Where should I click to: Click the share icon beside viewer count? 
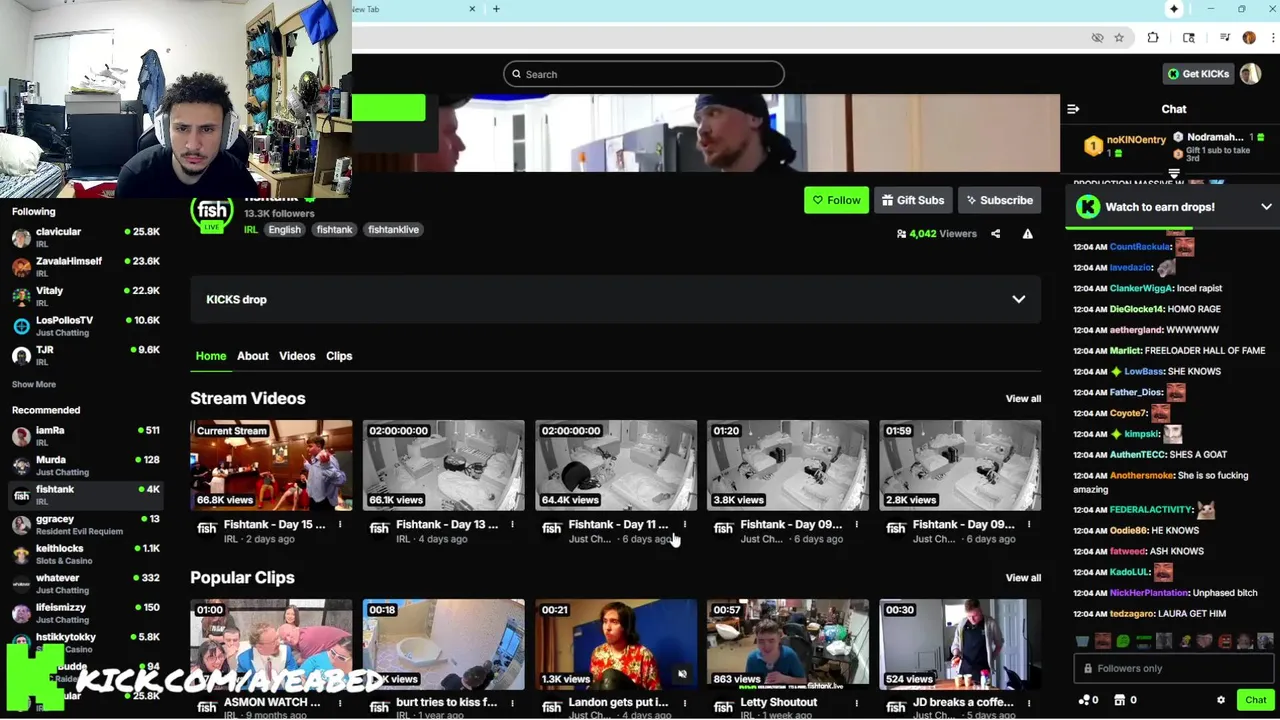(995, 234)
